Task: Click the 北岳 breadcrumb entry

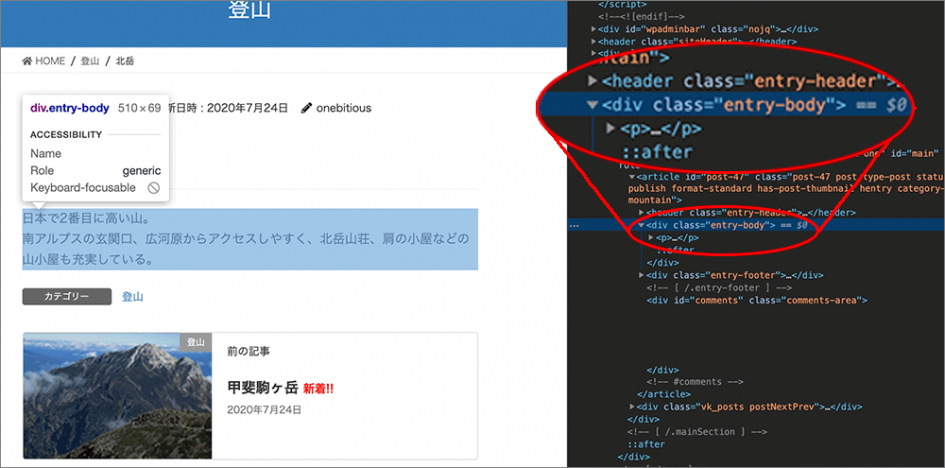Action: tap(125, 61)
